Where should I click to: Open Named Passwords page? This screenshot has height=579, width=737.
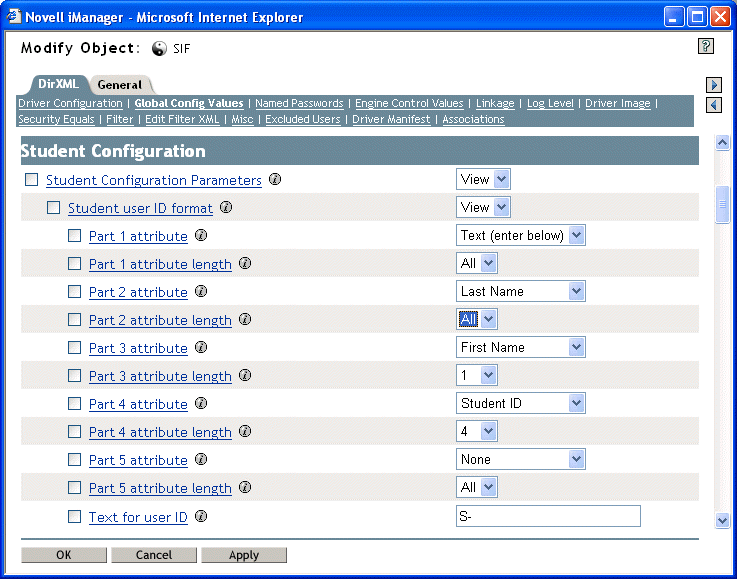(299, 103)
